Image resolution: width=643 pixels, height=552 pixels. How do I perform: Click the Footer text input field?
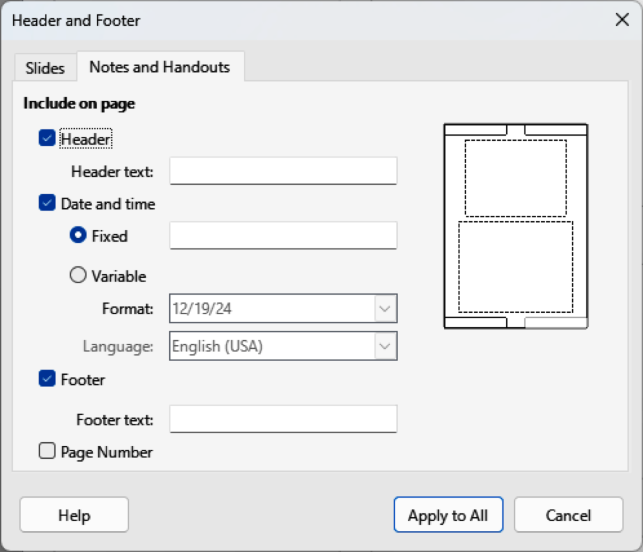point(283,419)
